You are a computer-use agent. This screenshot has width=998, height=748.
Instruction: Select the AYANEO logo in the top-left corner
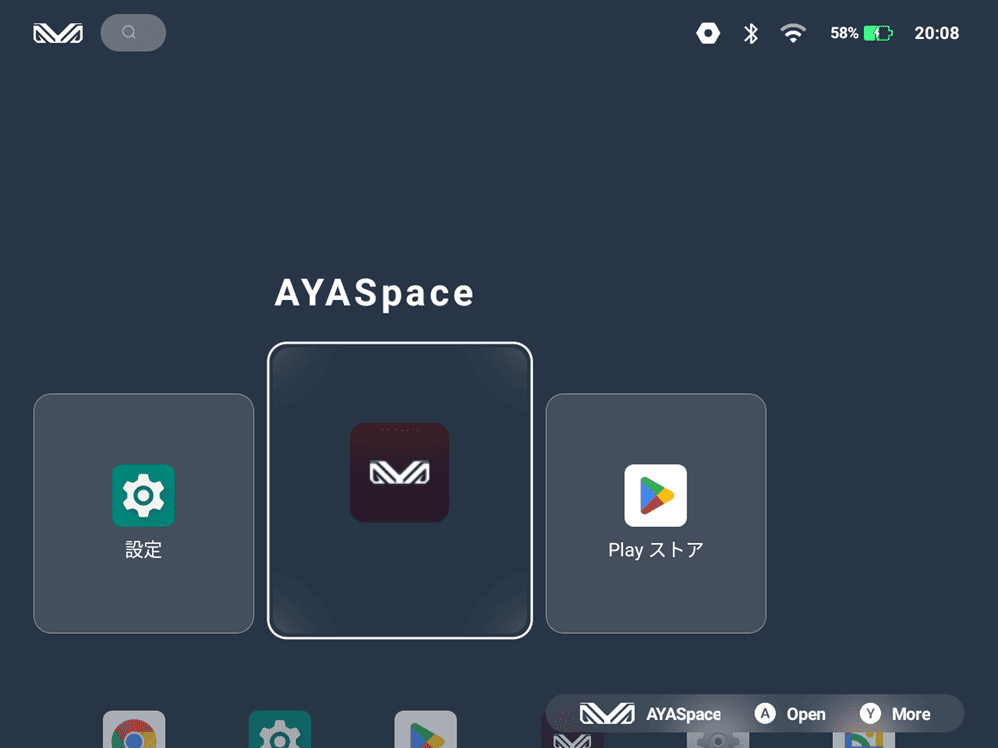(x=57, y=32)
